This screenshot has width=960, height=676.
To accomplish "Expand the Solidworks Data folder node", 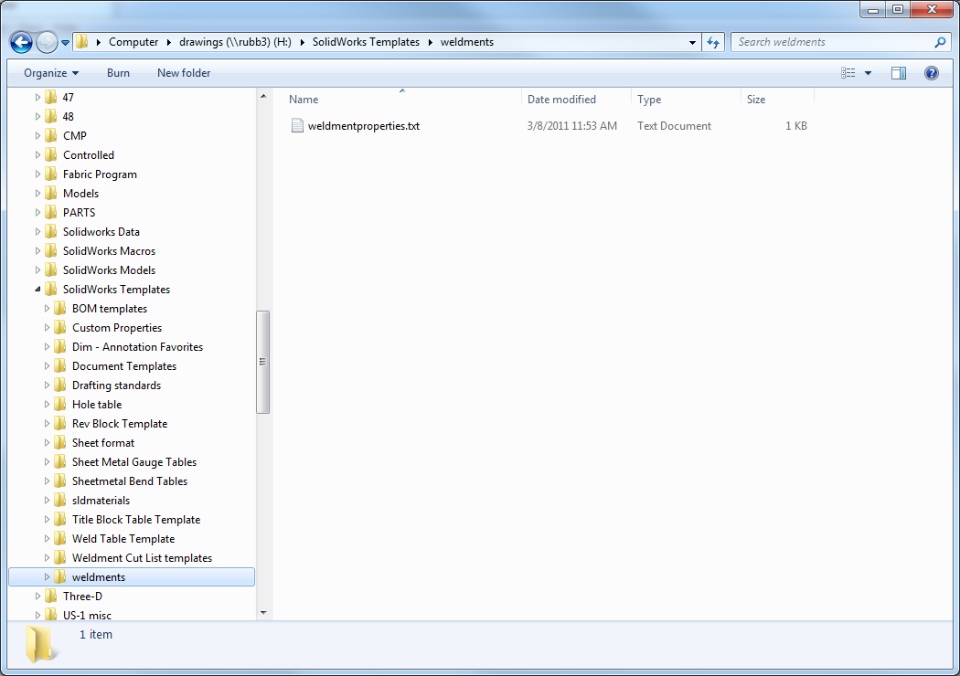I will point(37,231).
